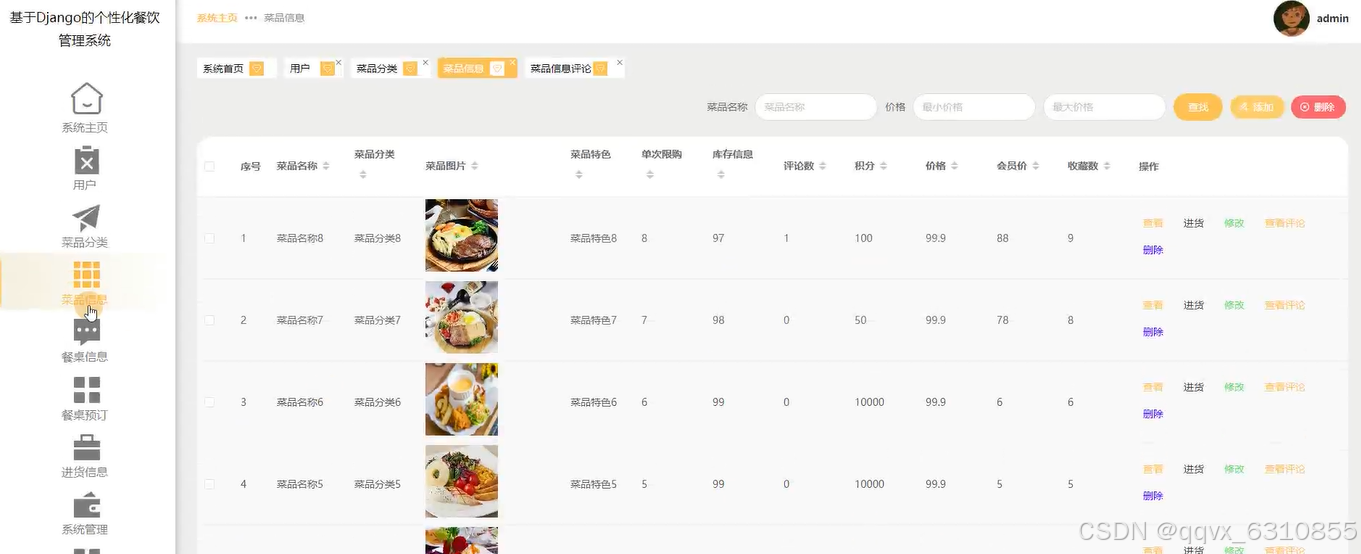
Task: Open 进货信息 briefcase sidebar icon
Action: pos(87,447)
